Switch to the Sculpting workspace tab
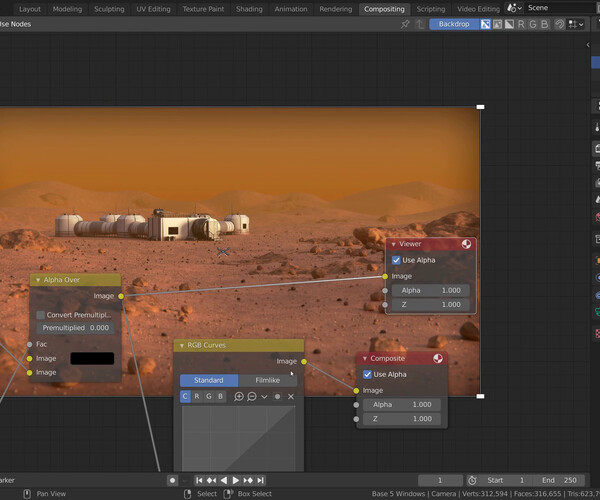Viewport: 600px width, 500px height. (109, 9)
